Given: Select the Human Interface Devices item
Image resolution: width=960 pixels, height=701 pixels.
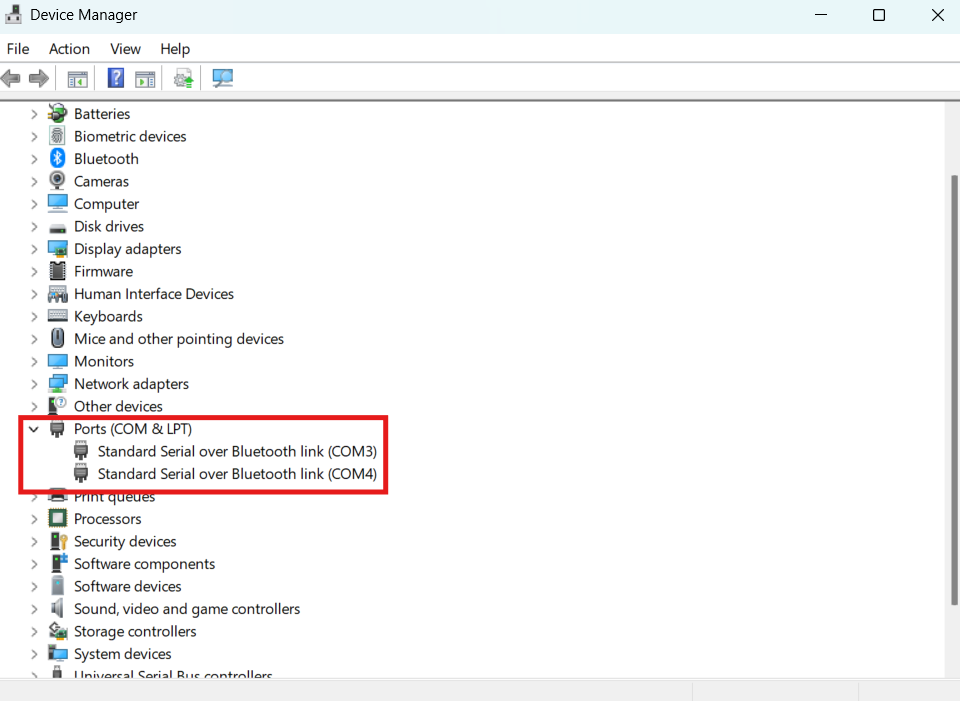Looking at the screenshot, I should (x=153, y=294).
